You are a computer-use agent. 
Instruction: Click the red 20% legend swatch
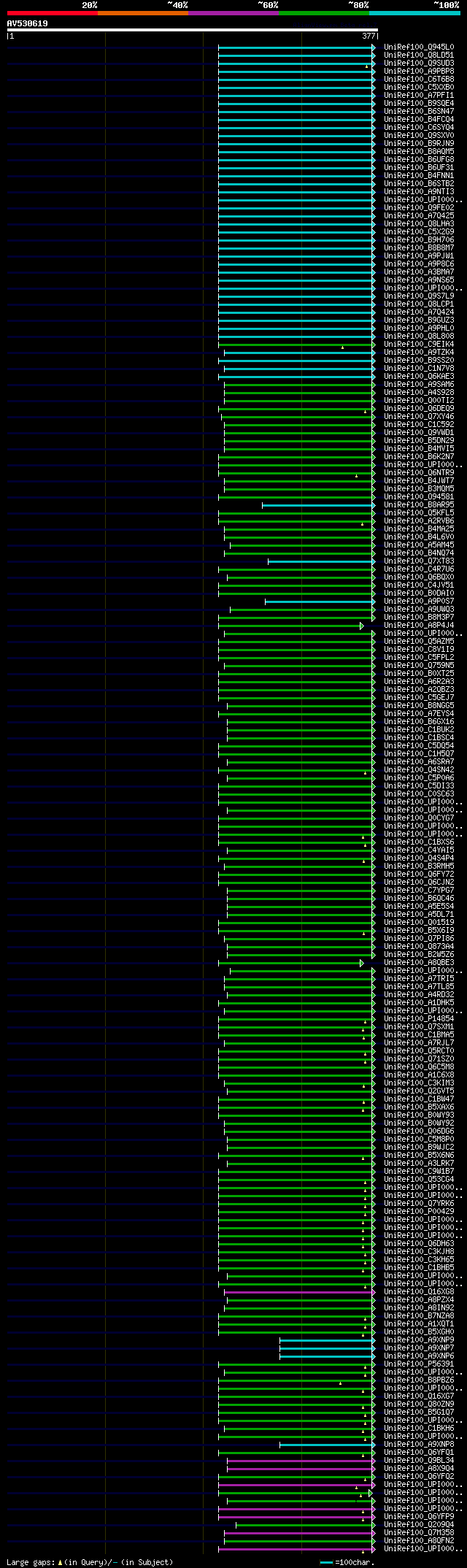[53, 13]
